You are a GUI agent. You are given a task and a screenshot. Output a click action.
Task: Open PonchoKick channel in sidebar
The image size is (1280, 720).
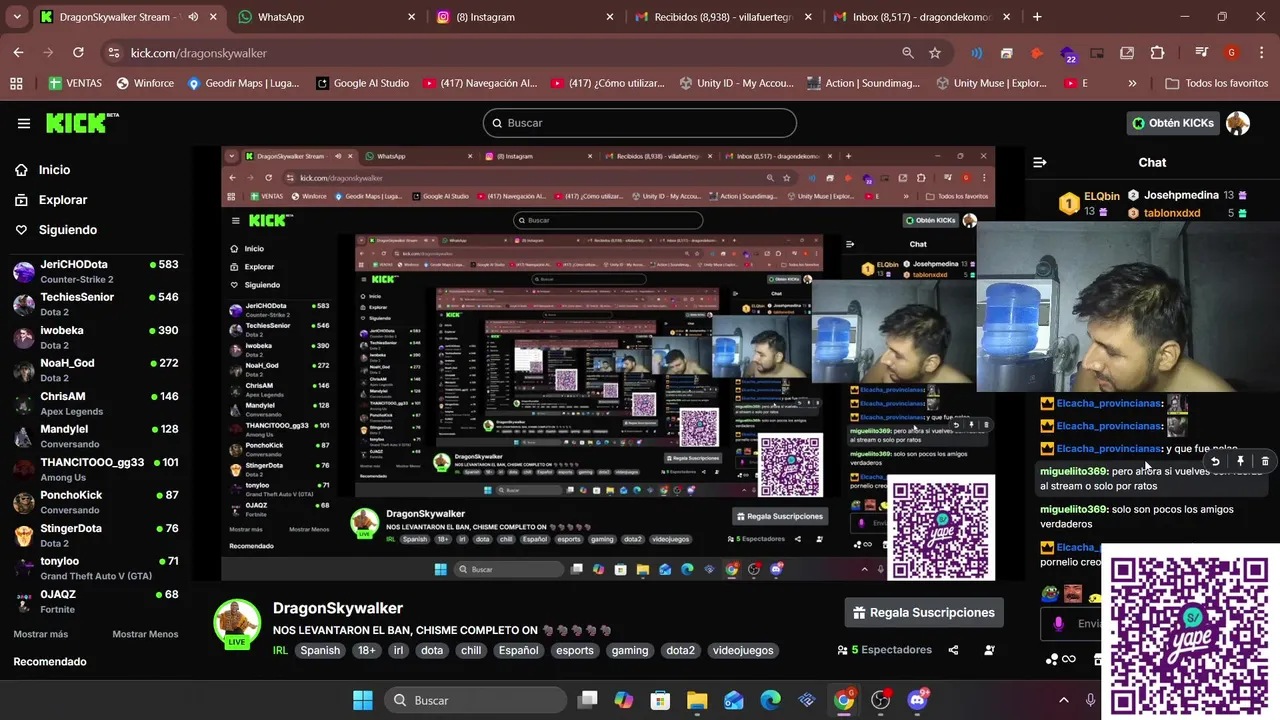pos(95,502)
